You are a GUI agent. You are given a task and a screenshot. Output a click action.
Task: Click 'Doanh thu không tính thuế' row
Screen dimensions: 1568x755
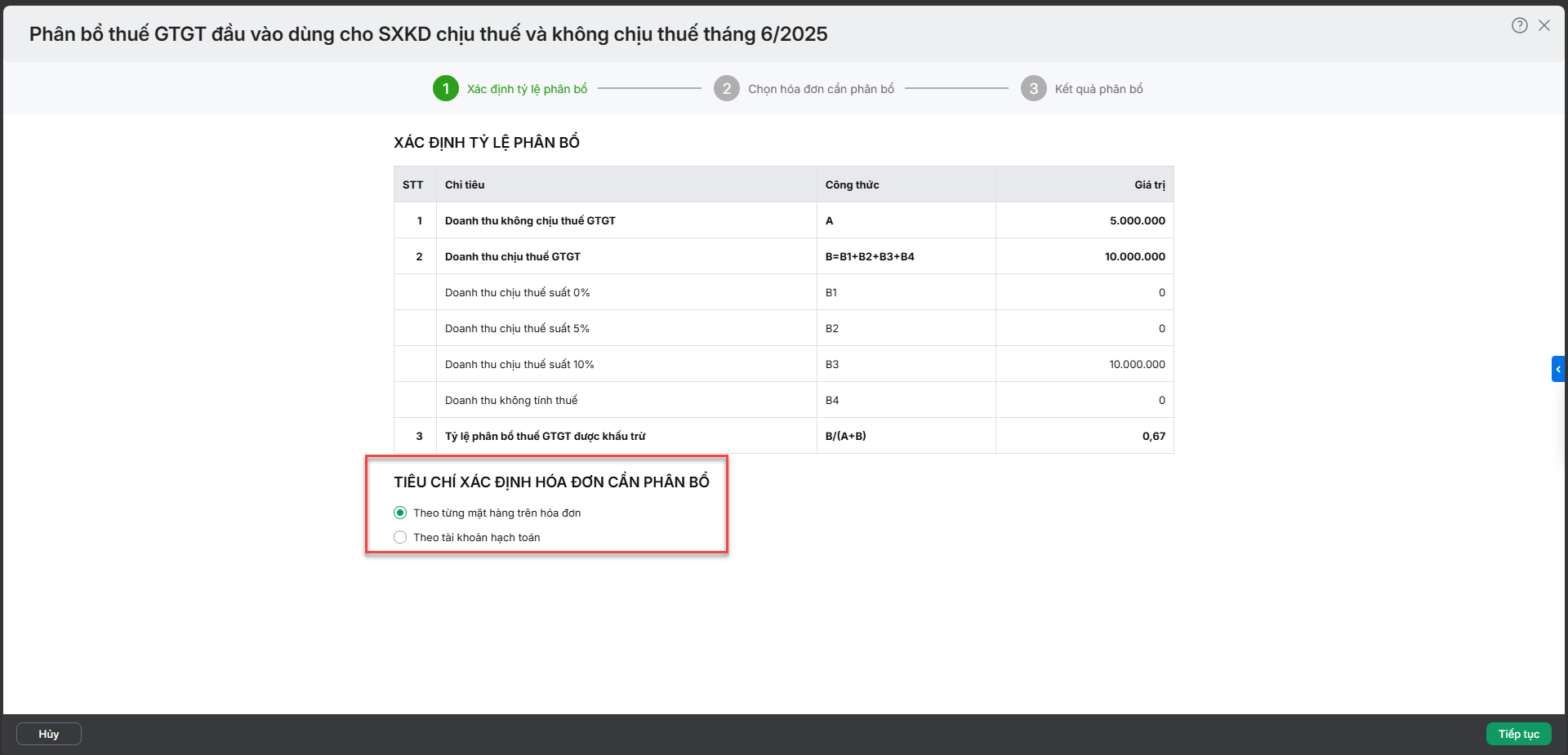tap(784, 400)
